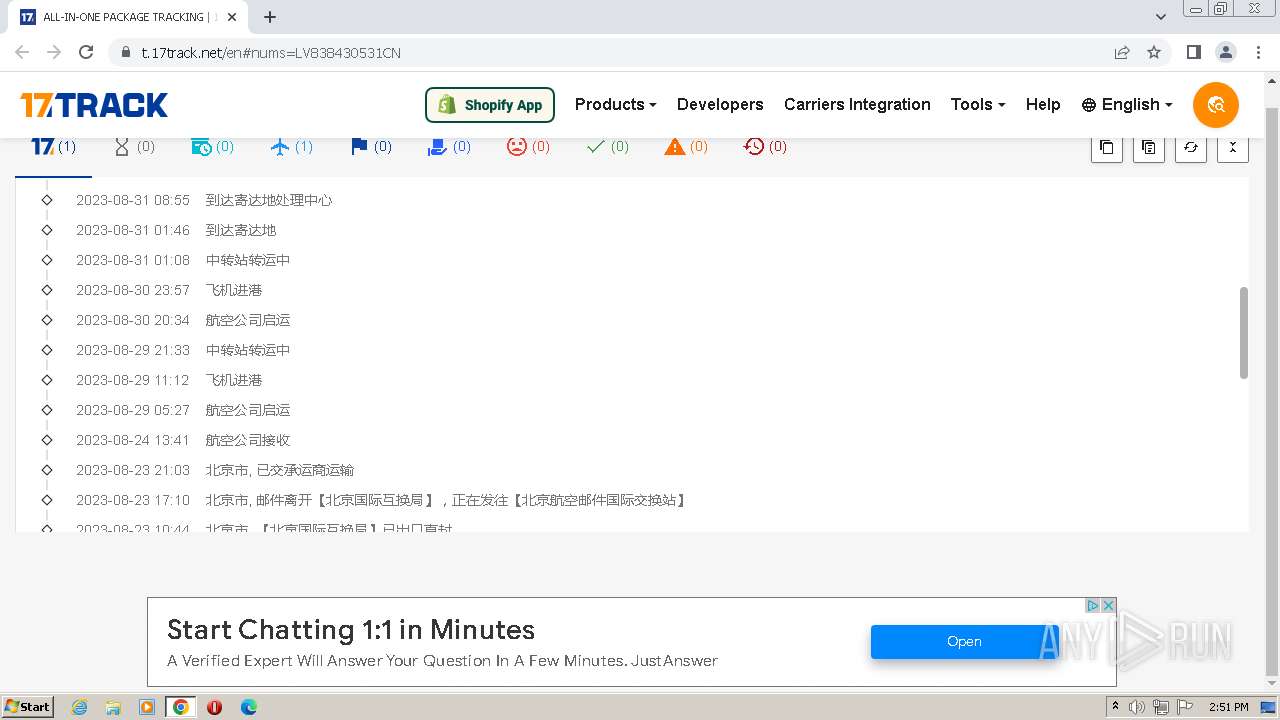Open the 17TRACK home logo

[x=94, y=105]
